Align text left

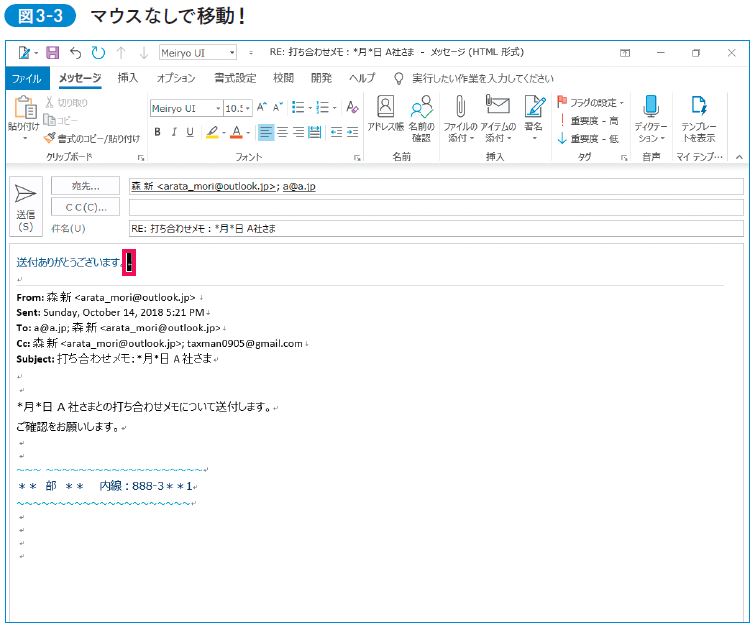tap(266, 132)
